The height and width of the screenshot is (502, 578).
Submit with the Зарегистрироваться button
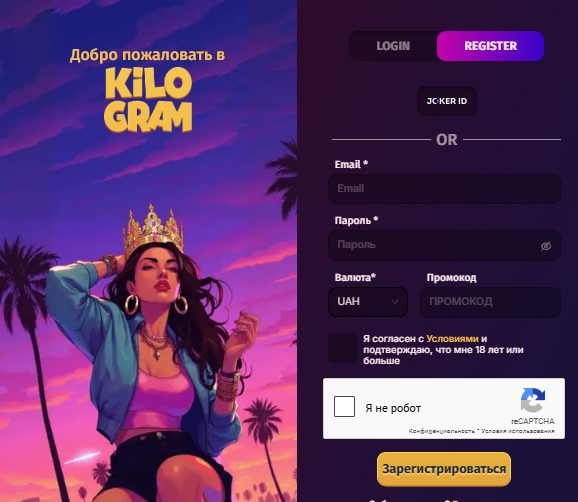[444, 469]
